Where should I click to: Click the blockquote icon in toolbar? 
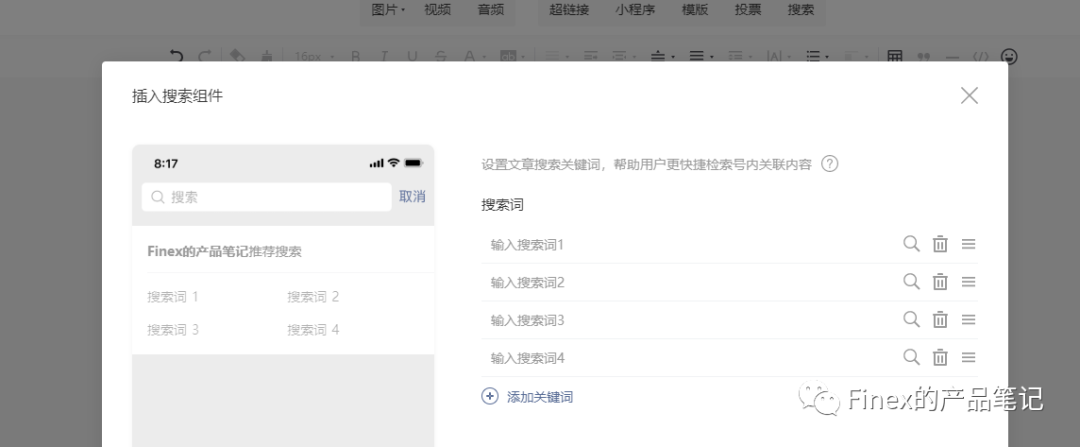point(924,56)
